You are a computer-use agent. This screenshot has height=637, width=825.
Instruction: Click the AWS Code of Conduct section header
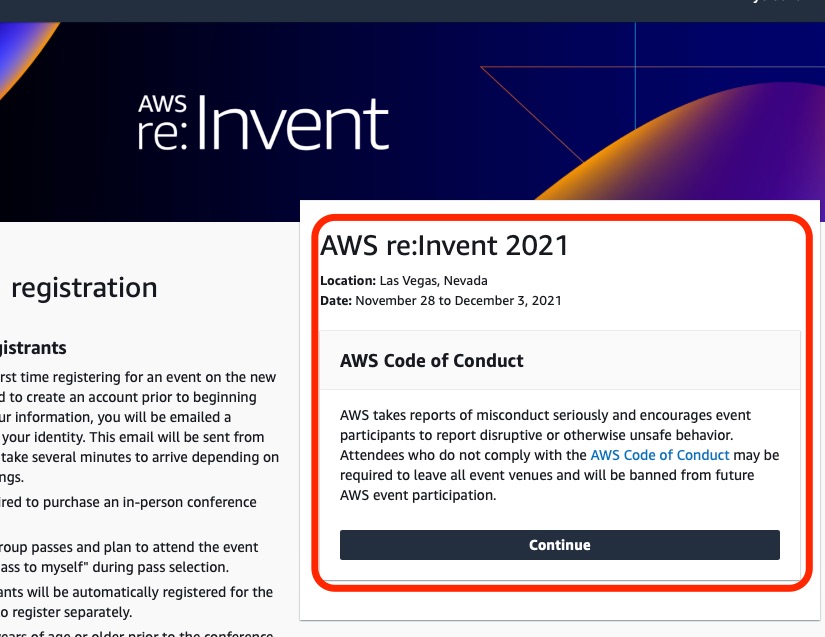pos(430,361)
